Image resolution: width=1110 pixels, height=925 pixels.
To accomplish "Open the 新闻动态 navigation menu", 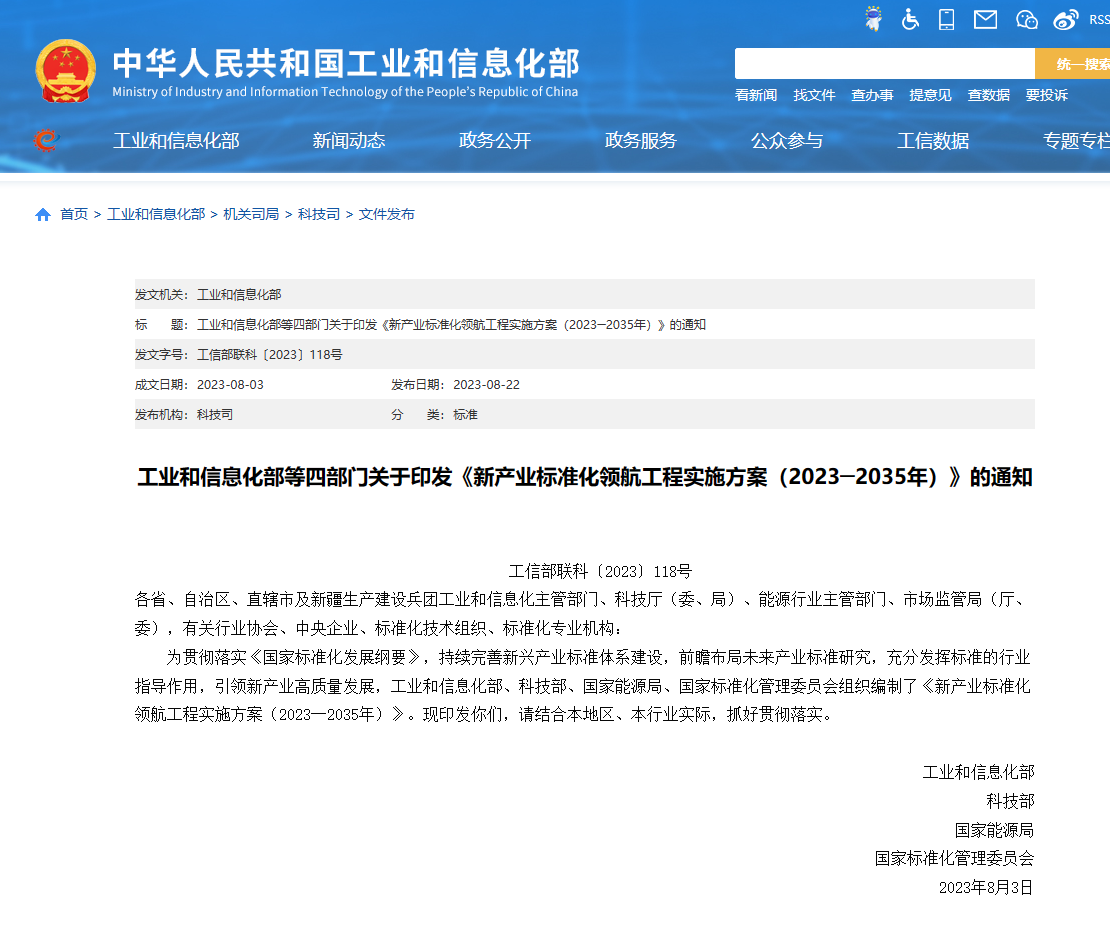I will point(348,141).
